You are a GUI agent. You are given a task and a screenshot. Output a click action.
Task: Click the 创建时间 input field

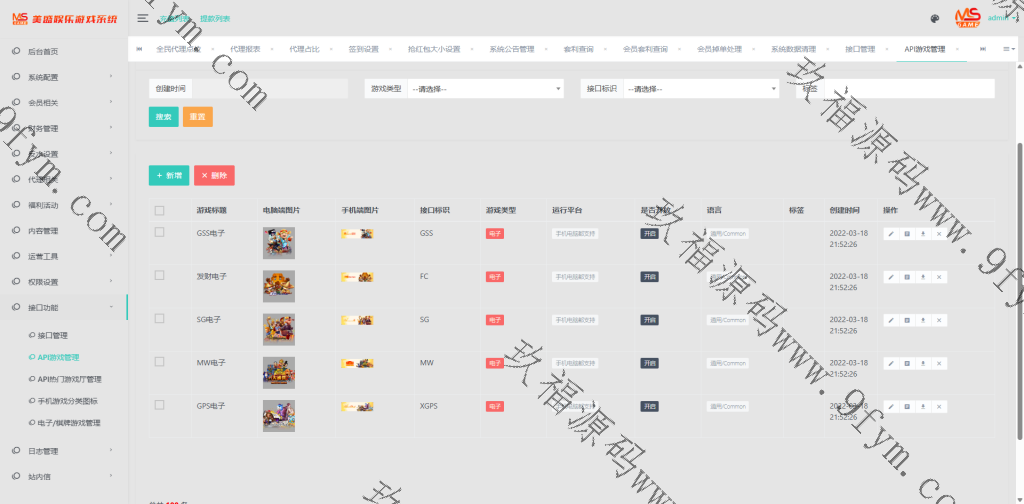[x=267, y=89]
